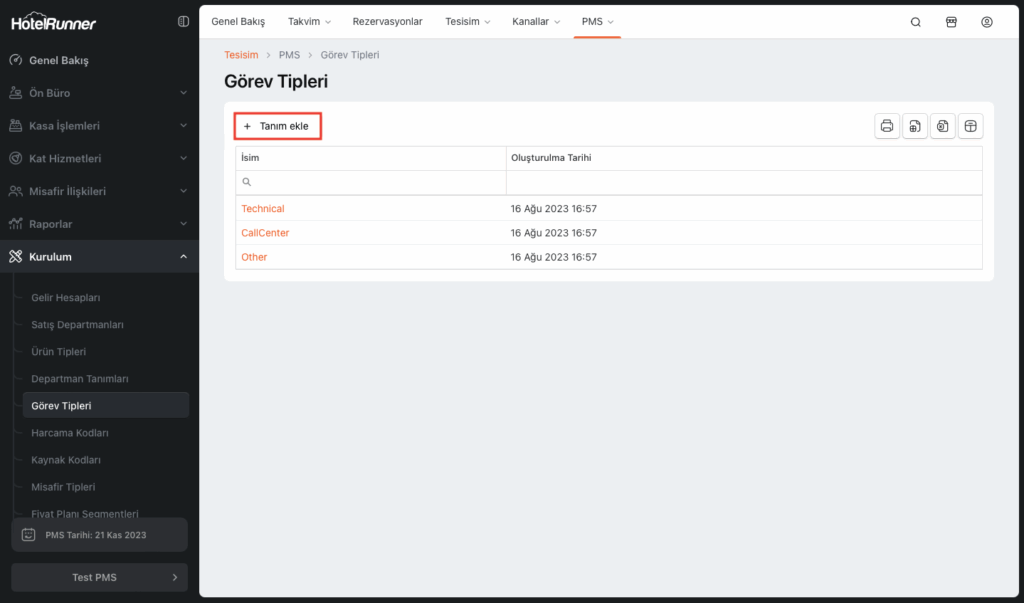Select Genel Bakış in the top navigation
Viewport: 1024px width, 603px height.
pos(238,22)
